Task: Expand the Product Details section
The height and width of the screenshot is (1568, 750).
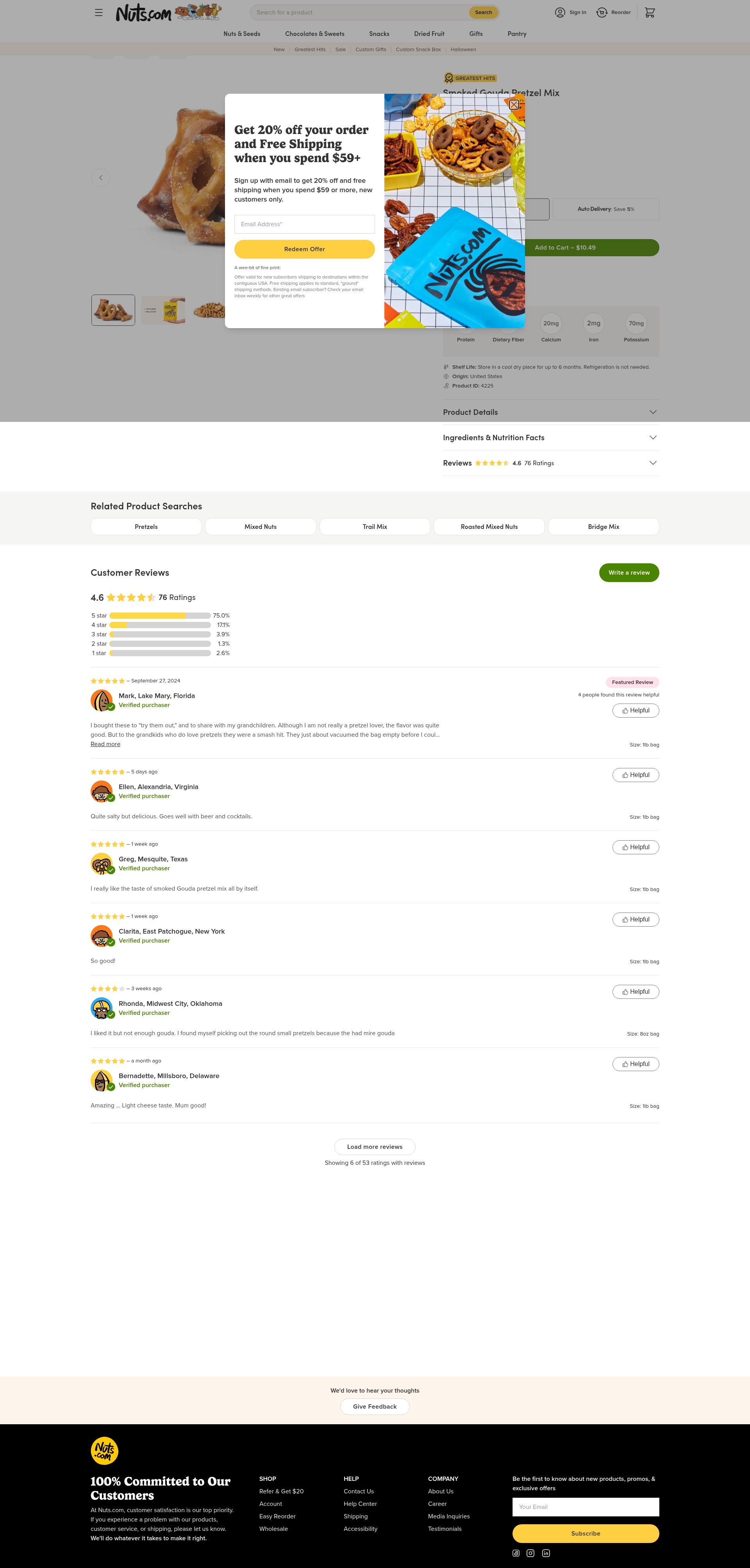Action: (551, 412)
